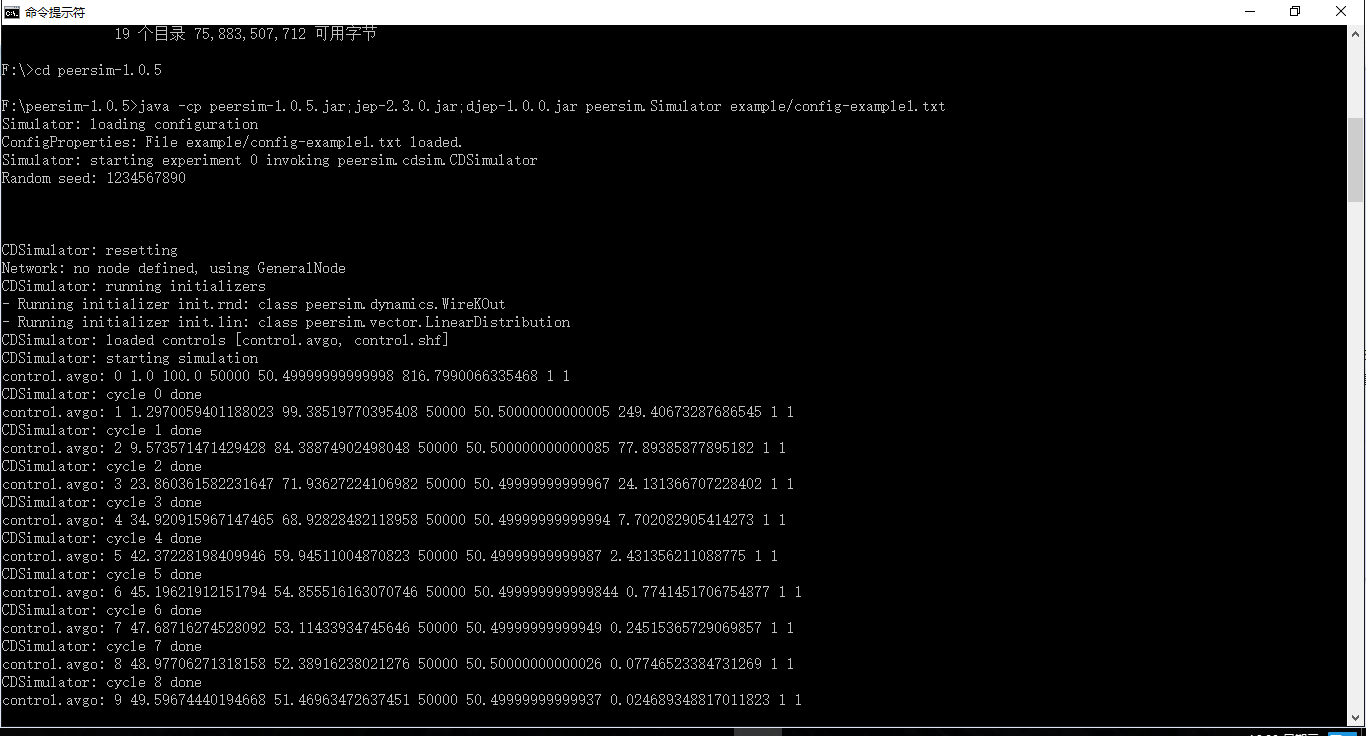Screen dimensions: 1366x736
Task: Click 'CDSimulator: cycle 5 done' line
Action: tap(101, 574)
